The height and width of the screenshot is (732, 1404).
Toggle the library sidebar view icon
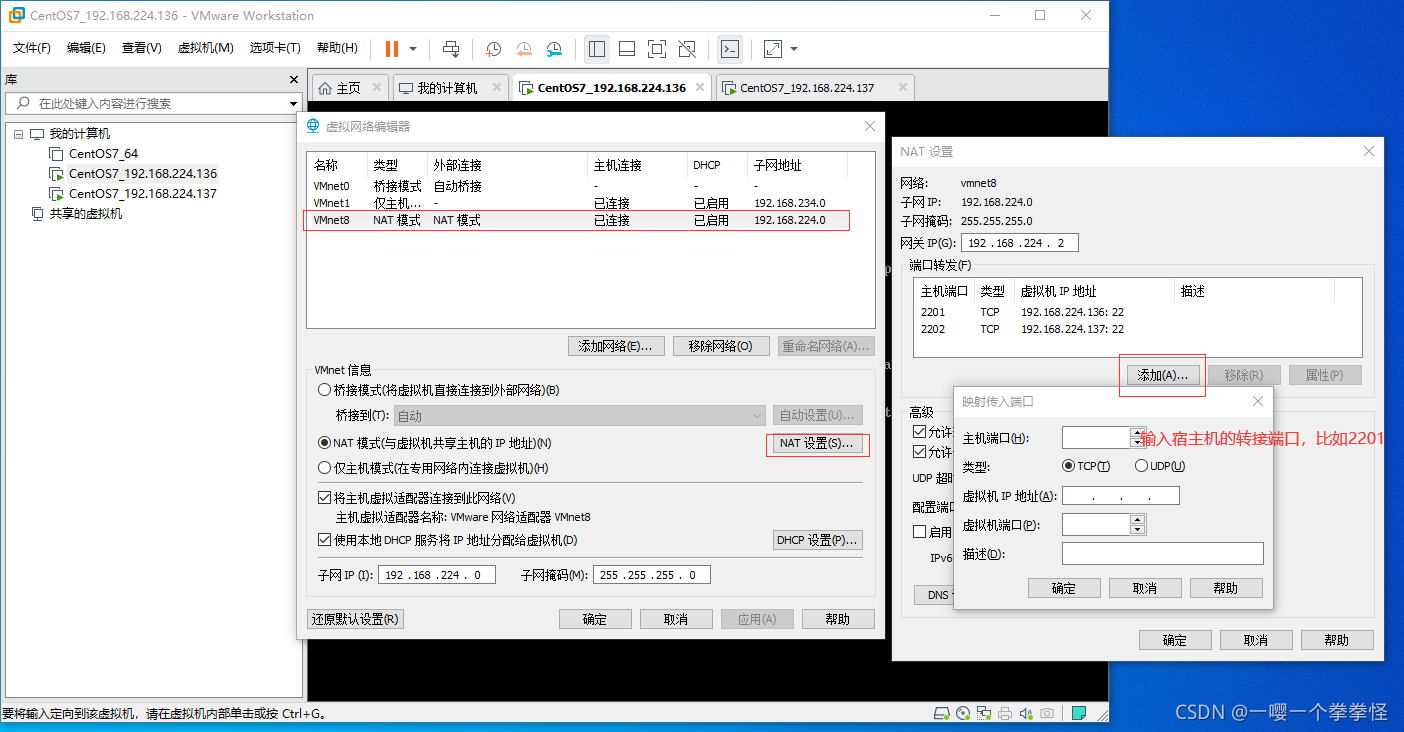[597, 48]
